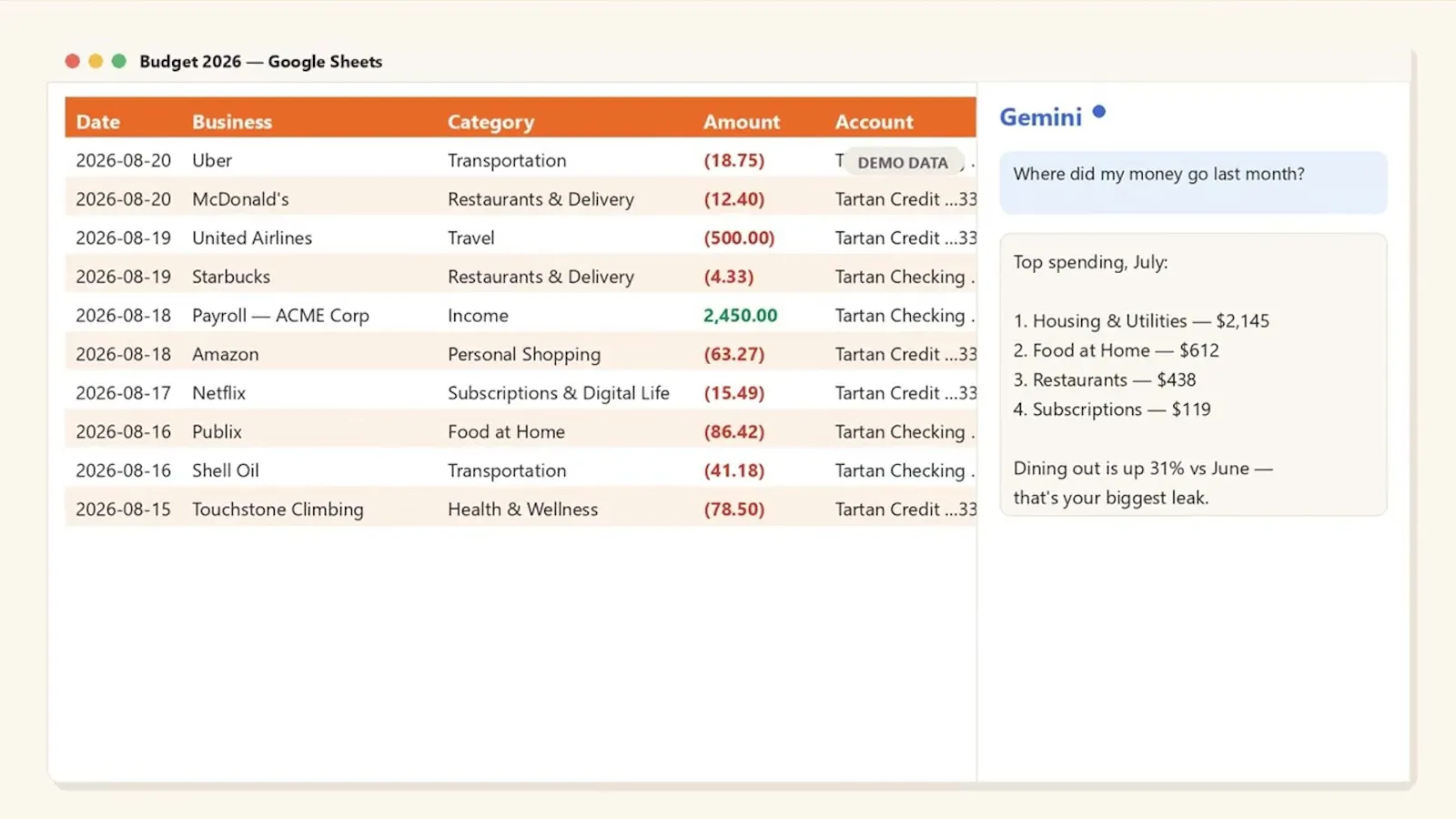Click the Housing & Utilities — $2,145 line
This screenshot has width=1456, height=819.
click(1141, 321)
